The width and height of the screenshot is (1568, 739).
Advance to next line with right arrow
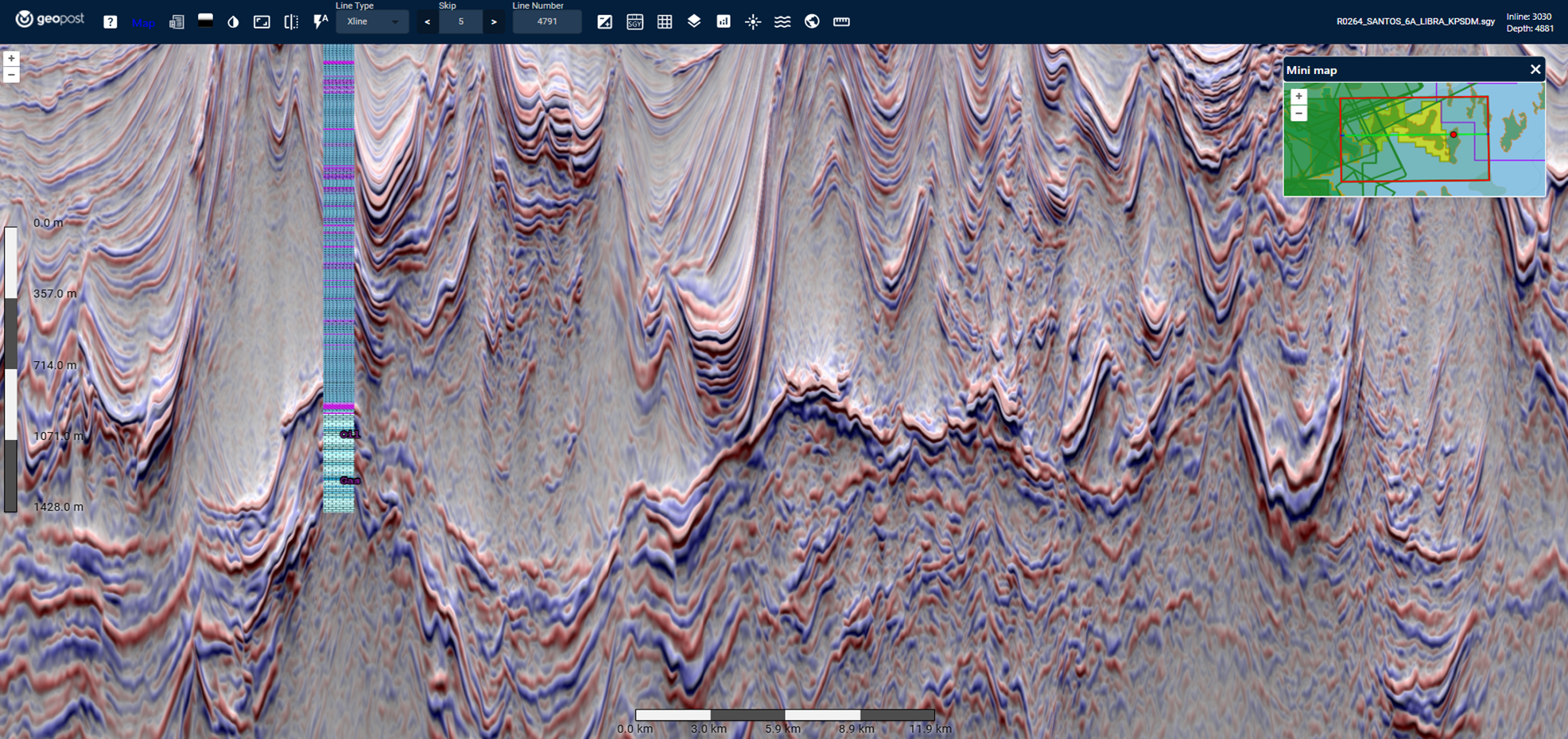494,22
